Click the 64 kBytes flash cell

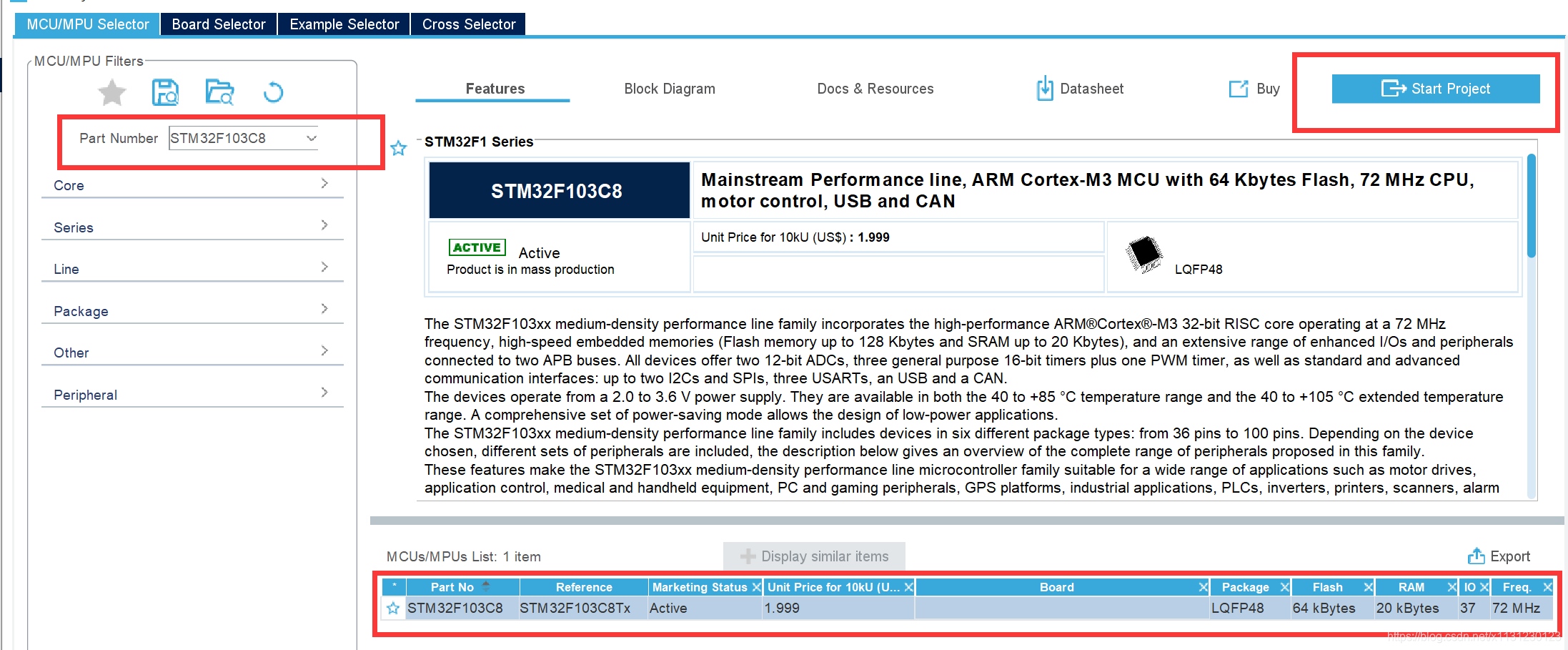tap(1333, 609)
